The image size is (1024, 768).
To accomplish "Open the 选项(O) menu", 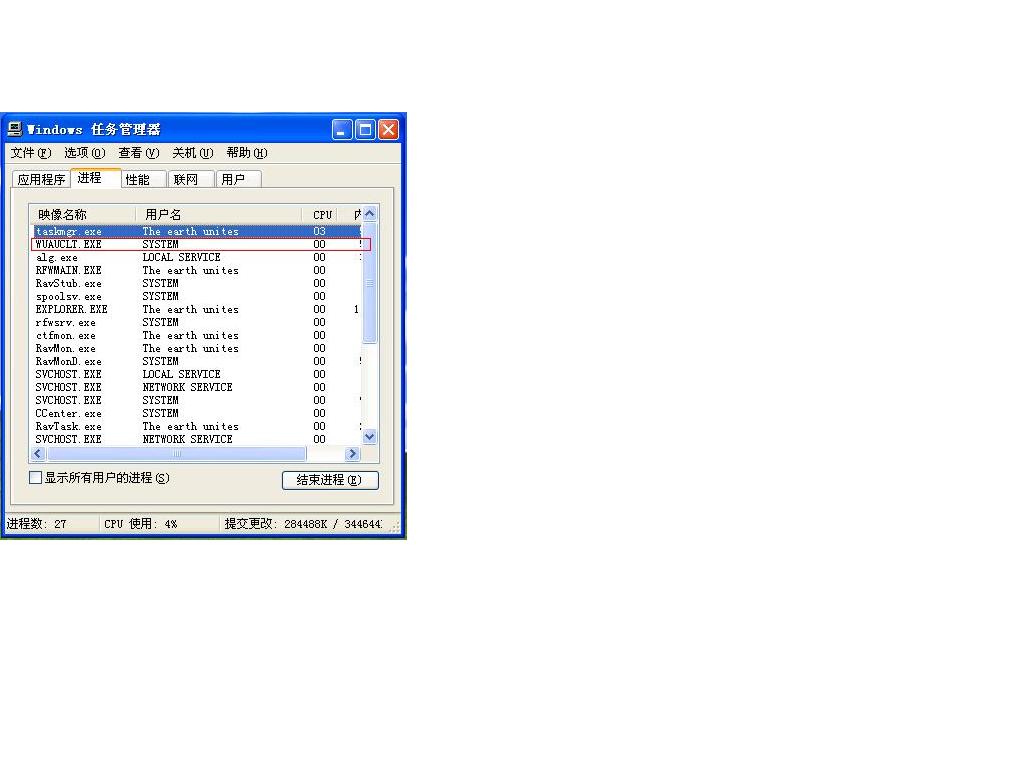I will click(x=85, y=153).
